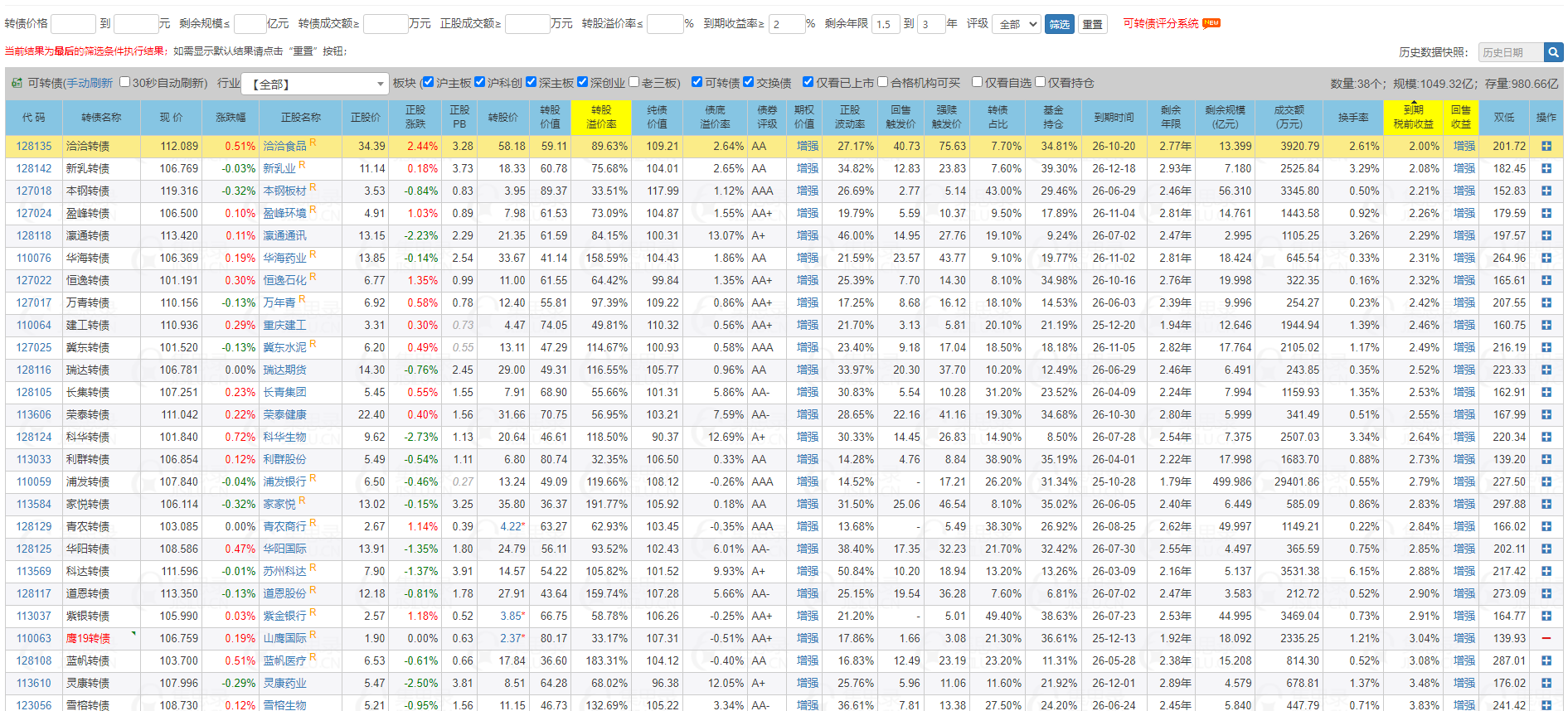Add 华海转债 row using plus icon
Viewport: 1568px width, 711px height.
pyautogui.click(x=1546, y=258)
